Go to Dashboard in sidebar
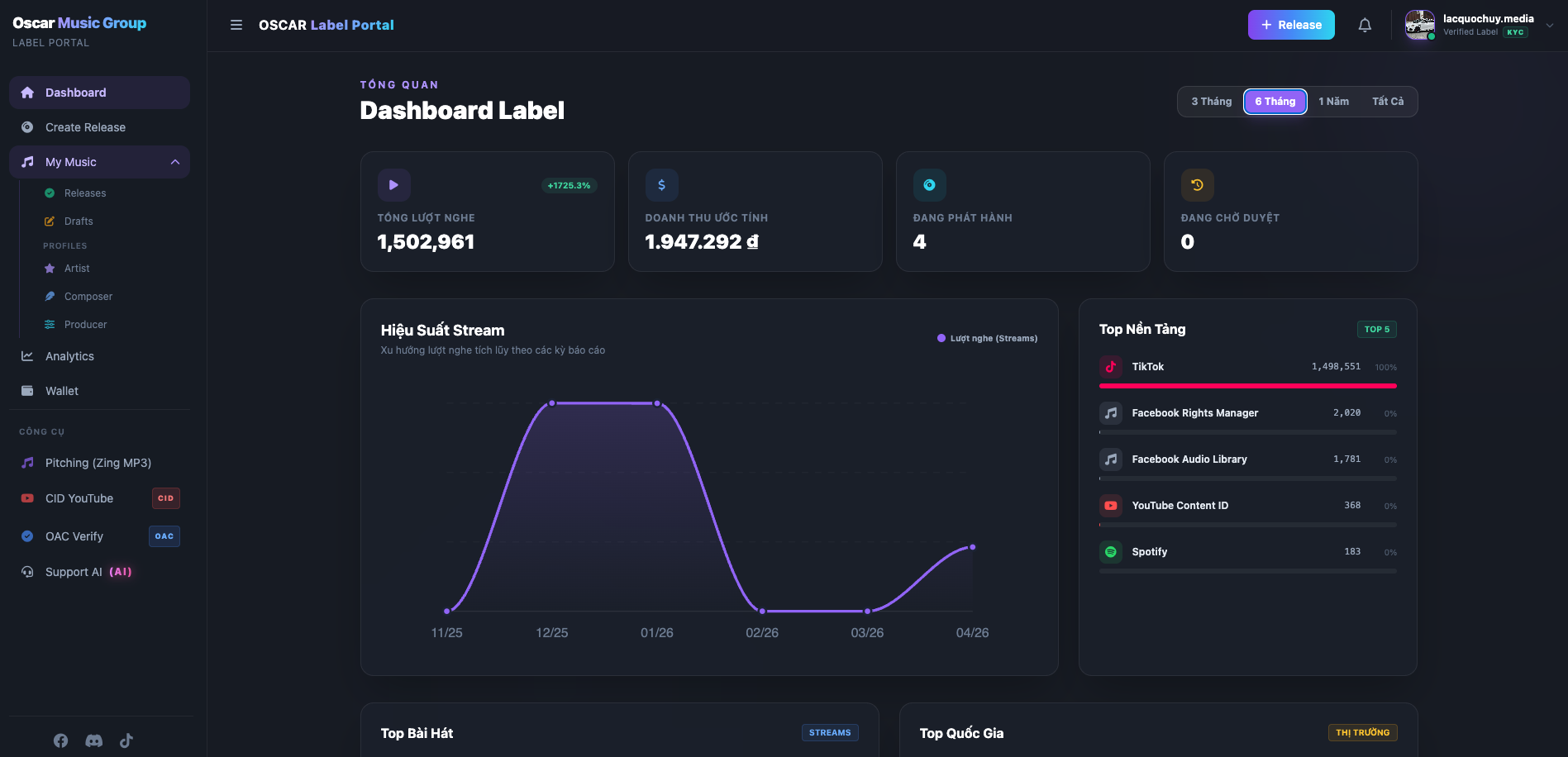 (99, 93)
